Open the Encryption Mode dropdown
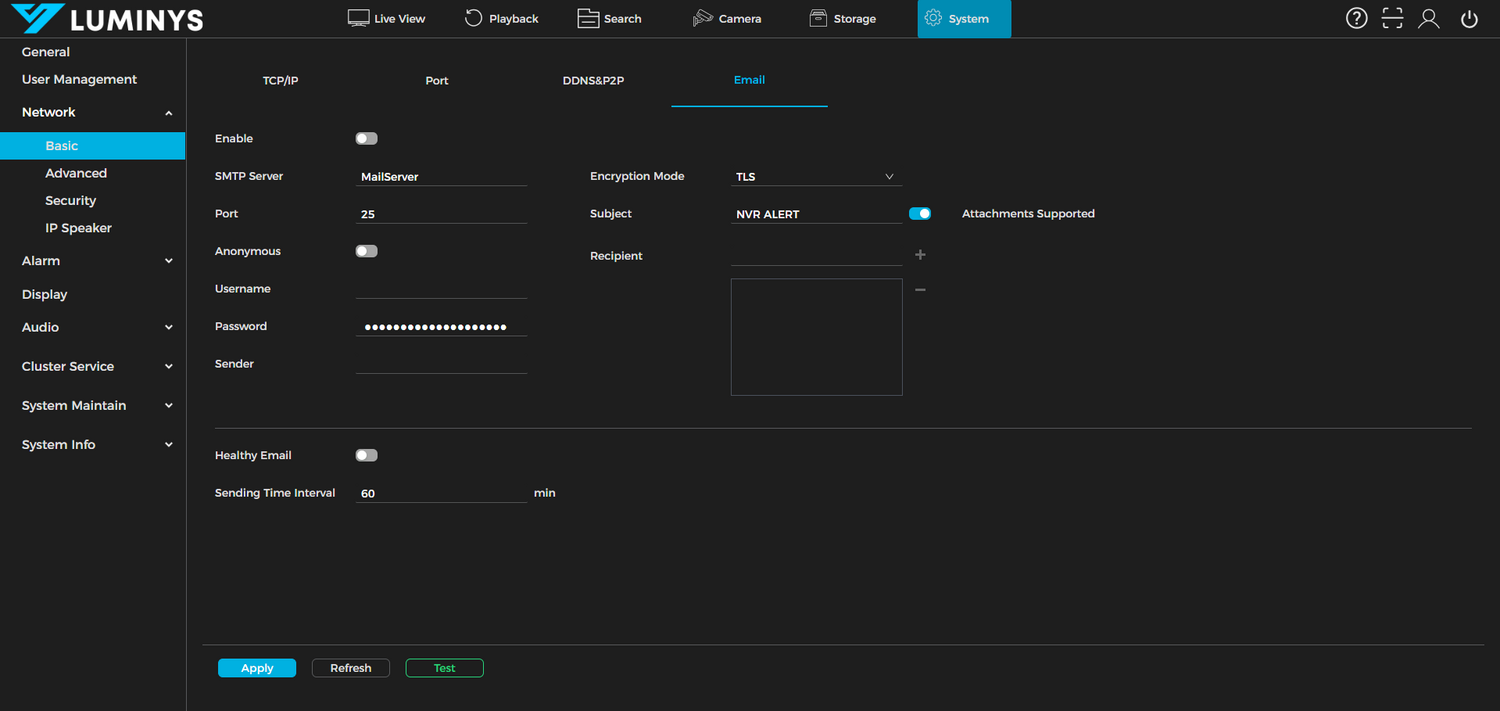 click(815, 176)
